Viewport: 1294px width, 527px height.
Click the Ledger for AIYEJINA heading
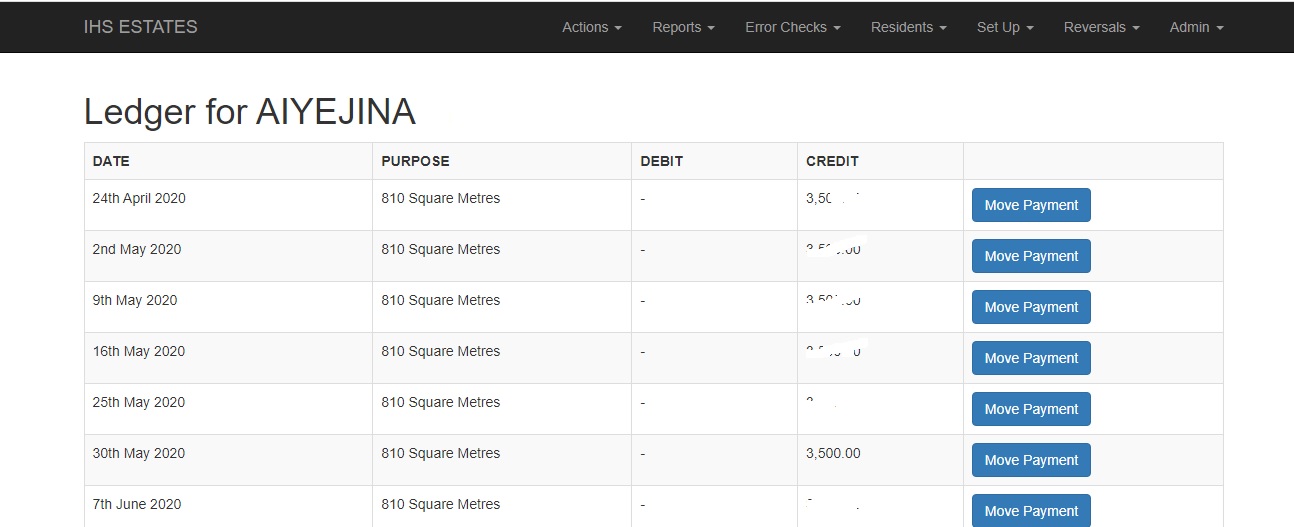(x=249, y=112)
